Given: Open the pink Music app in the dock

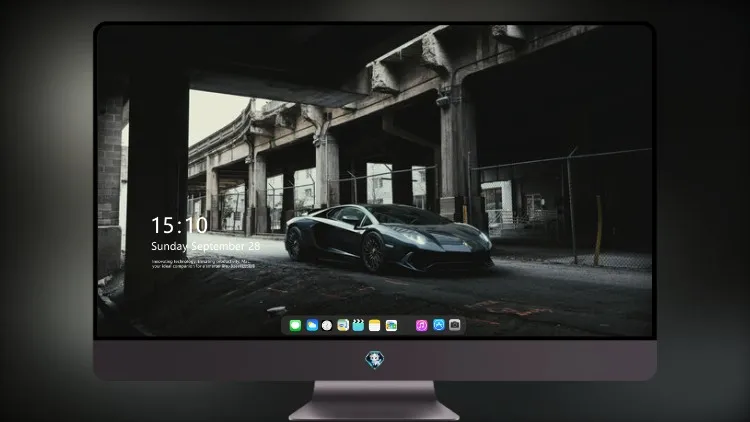Looking at the screenshot, I should click(421, 325).
